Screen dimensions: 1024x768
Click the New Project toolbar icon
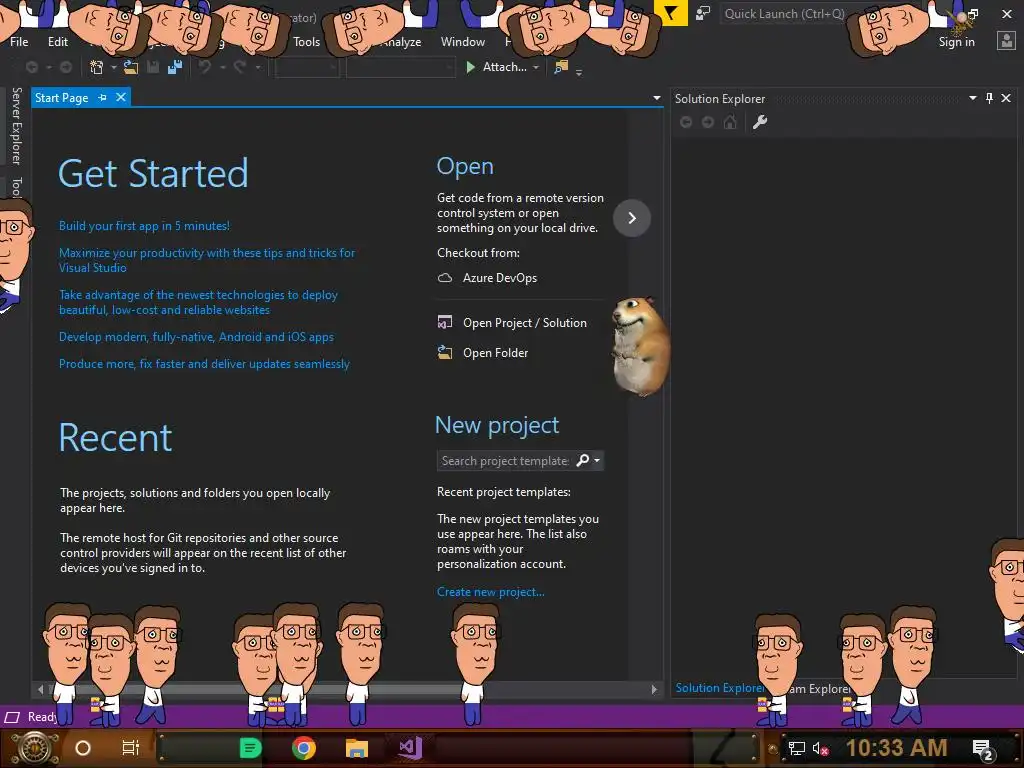pyautogui.click(x=97, y=67)
